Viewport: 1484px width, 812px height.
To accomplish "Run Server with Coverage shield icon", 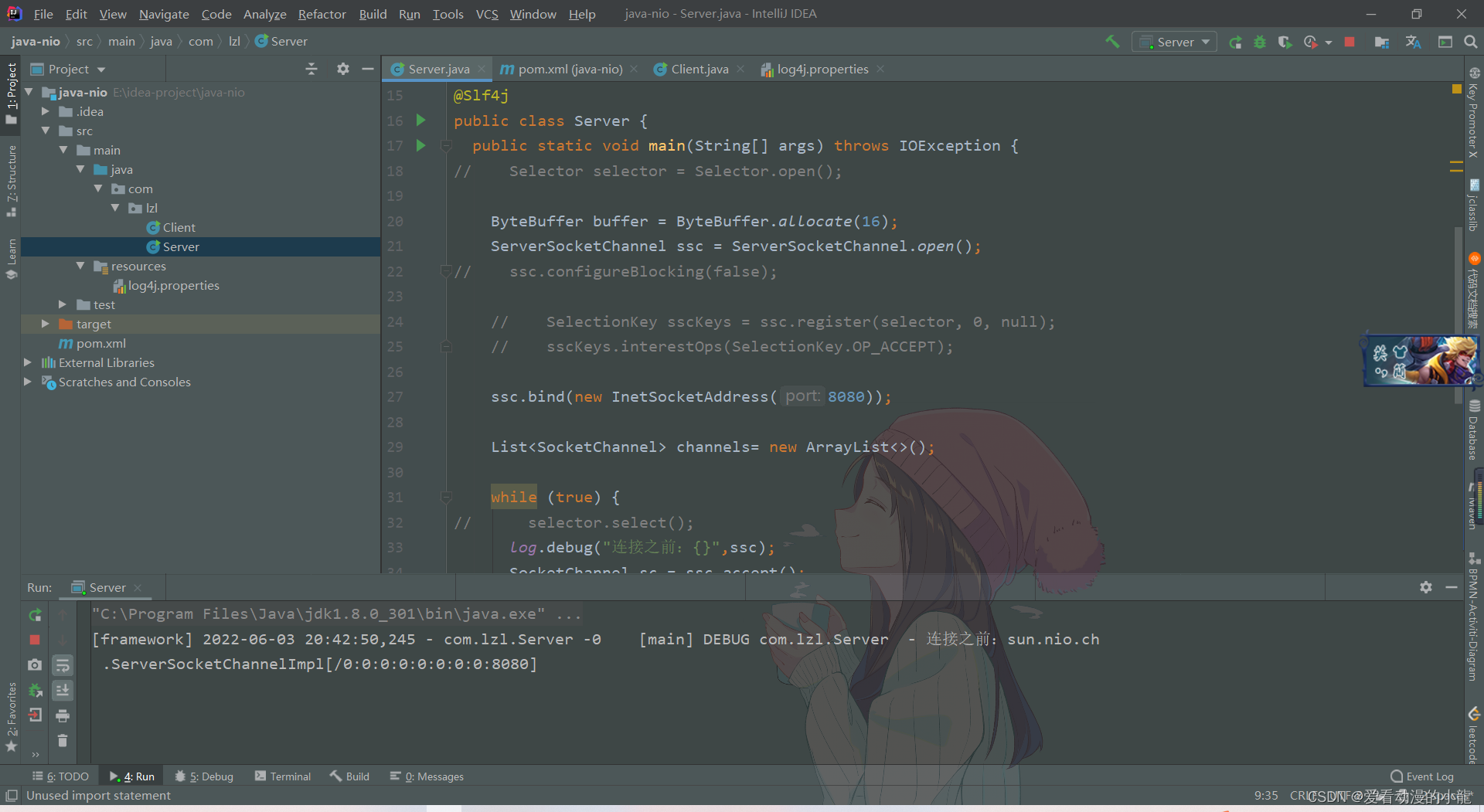I will click(x=1285, y=42).
